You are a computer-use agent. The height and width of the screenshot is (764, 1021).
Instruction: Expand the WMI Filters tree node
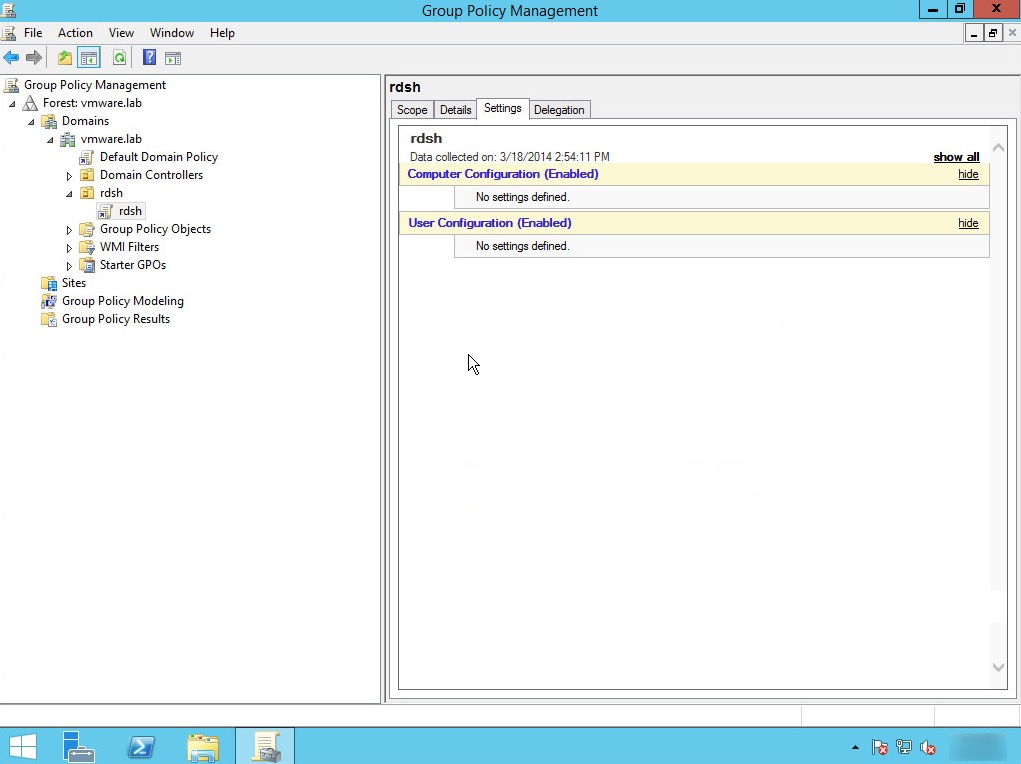point(68,247)
